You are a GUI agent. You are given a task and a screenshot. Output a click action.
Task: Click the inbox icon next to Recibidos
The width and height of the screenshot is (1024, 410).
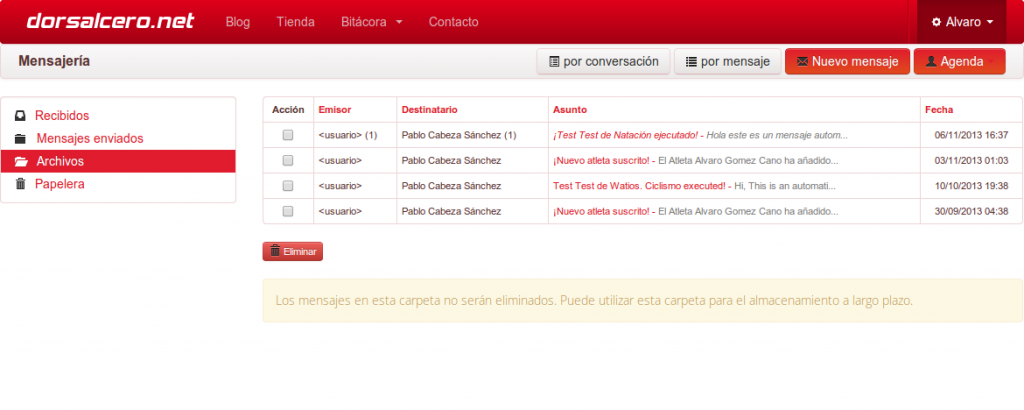point(20,116)
